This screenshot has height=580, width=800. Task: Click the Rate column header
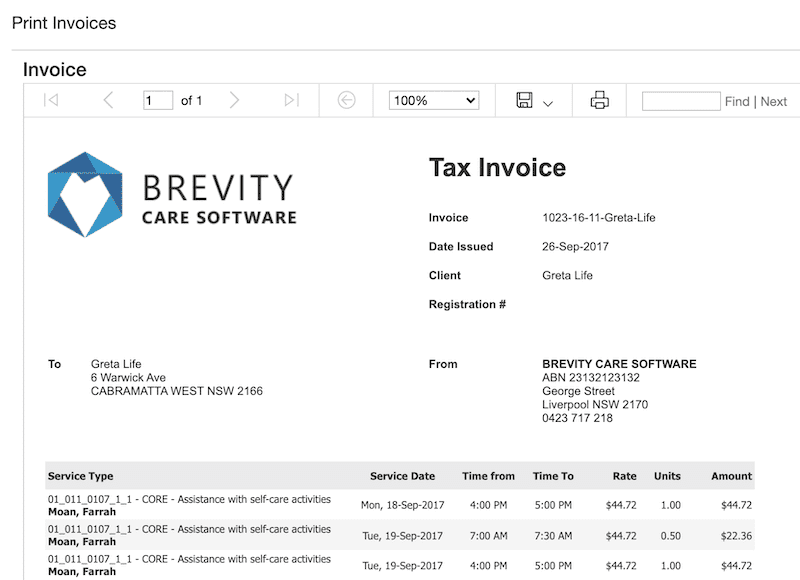click(x=624, y=476)
